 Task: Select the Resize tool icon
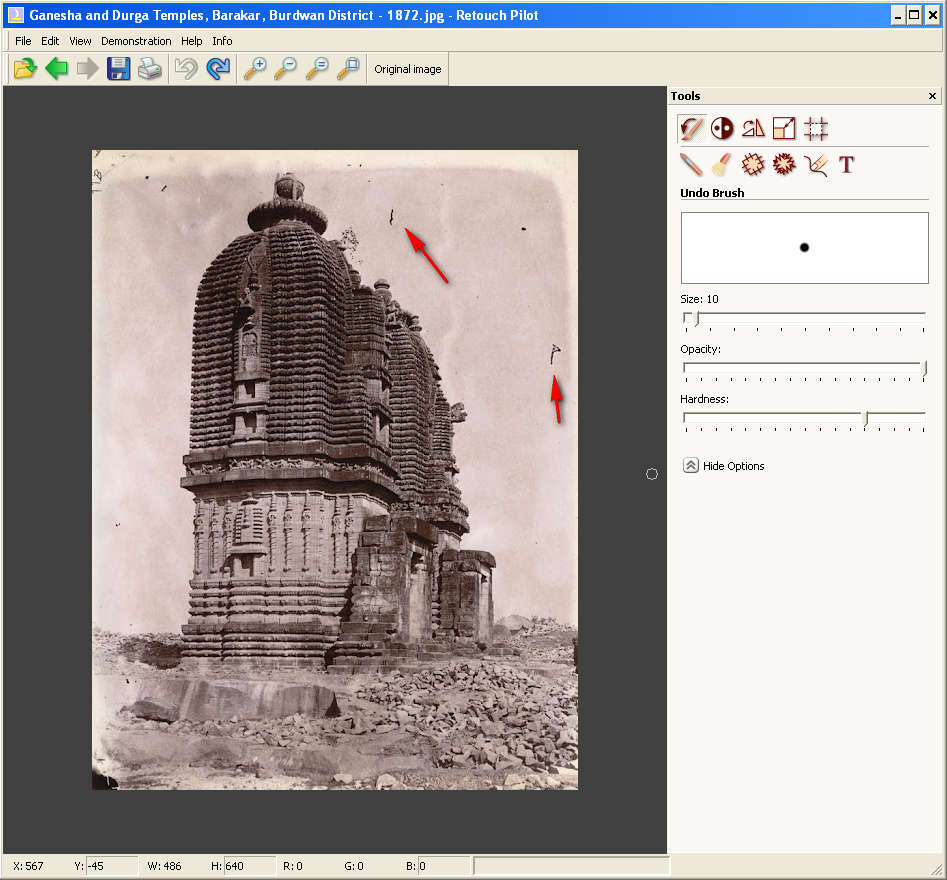[x=784, y=128]
